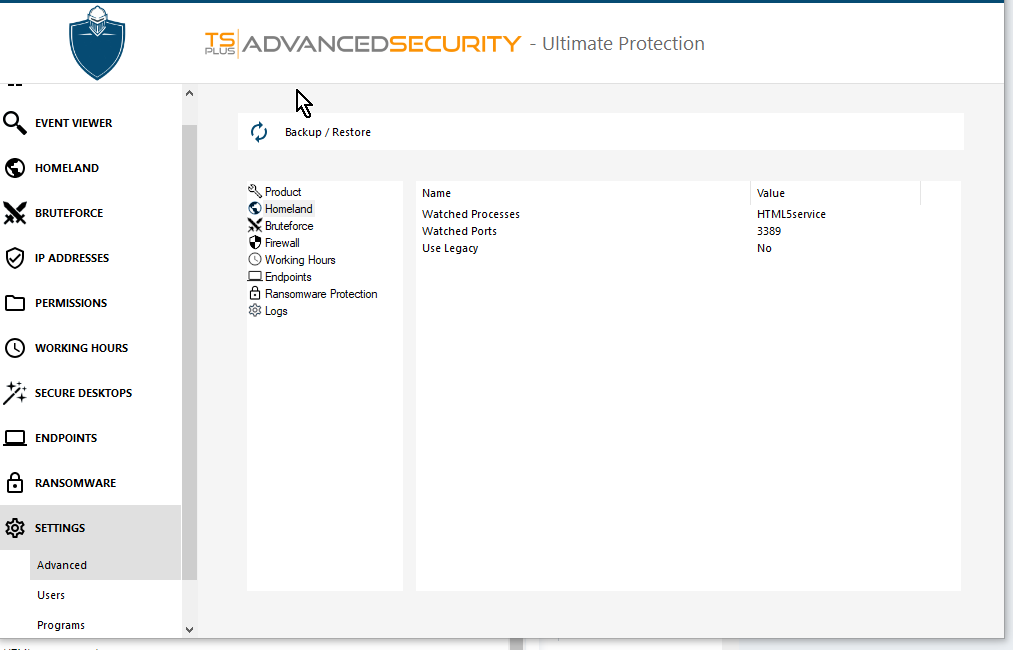Click the Backup / Restore refresh icon
Screen dimensions: 1013x650
coord(259,132)
